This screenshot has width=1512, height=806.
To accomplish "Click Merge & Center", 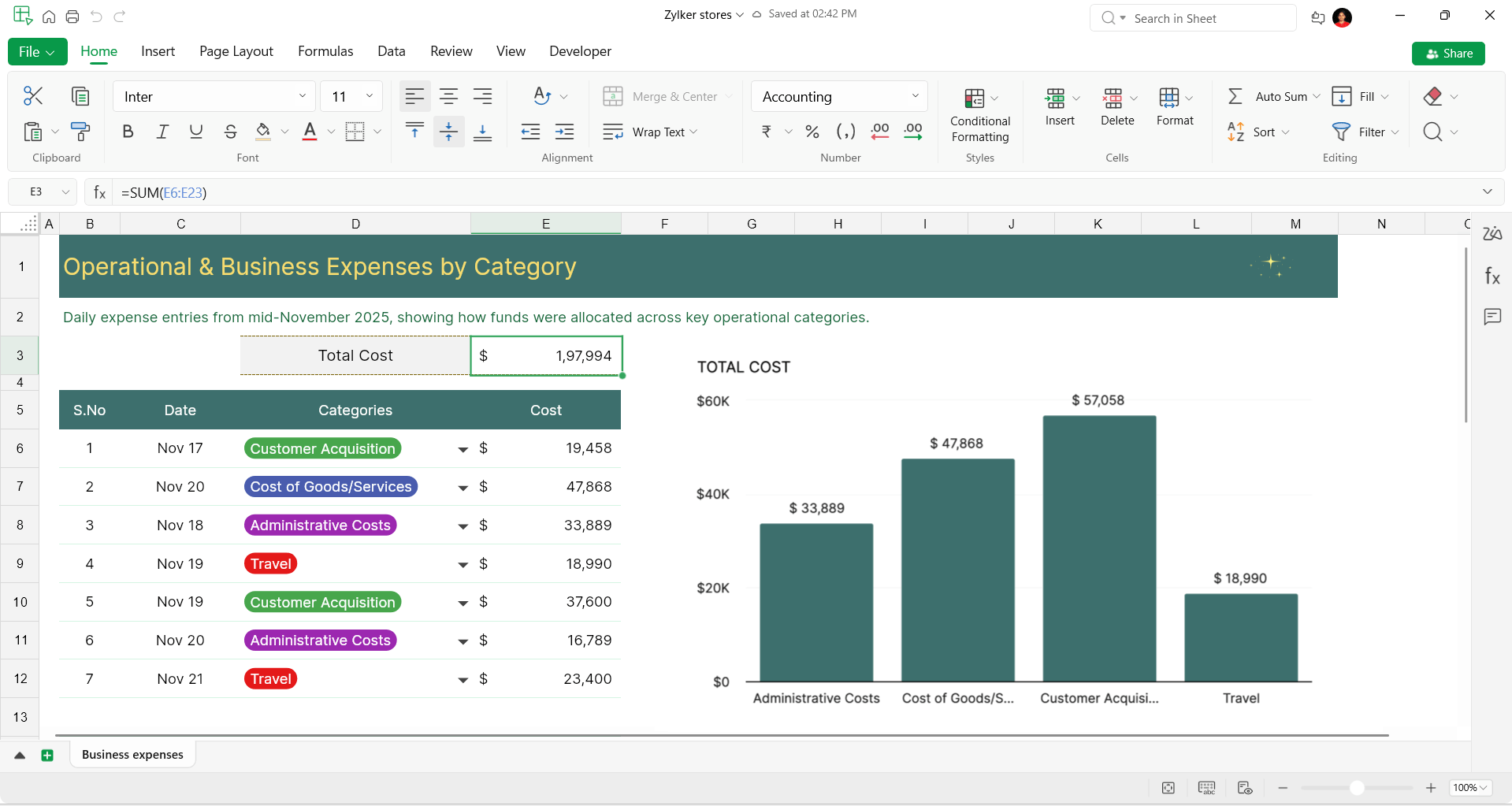I will [x=666, y=96].
